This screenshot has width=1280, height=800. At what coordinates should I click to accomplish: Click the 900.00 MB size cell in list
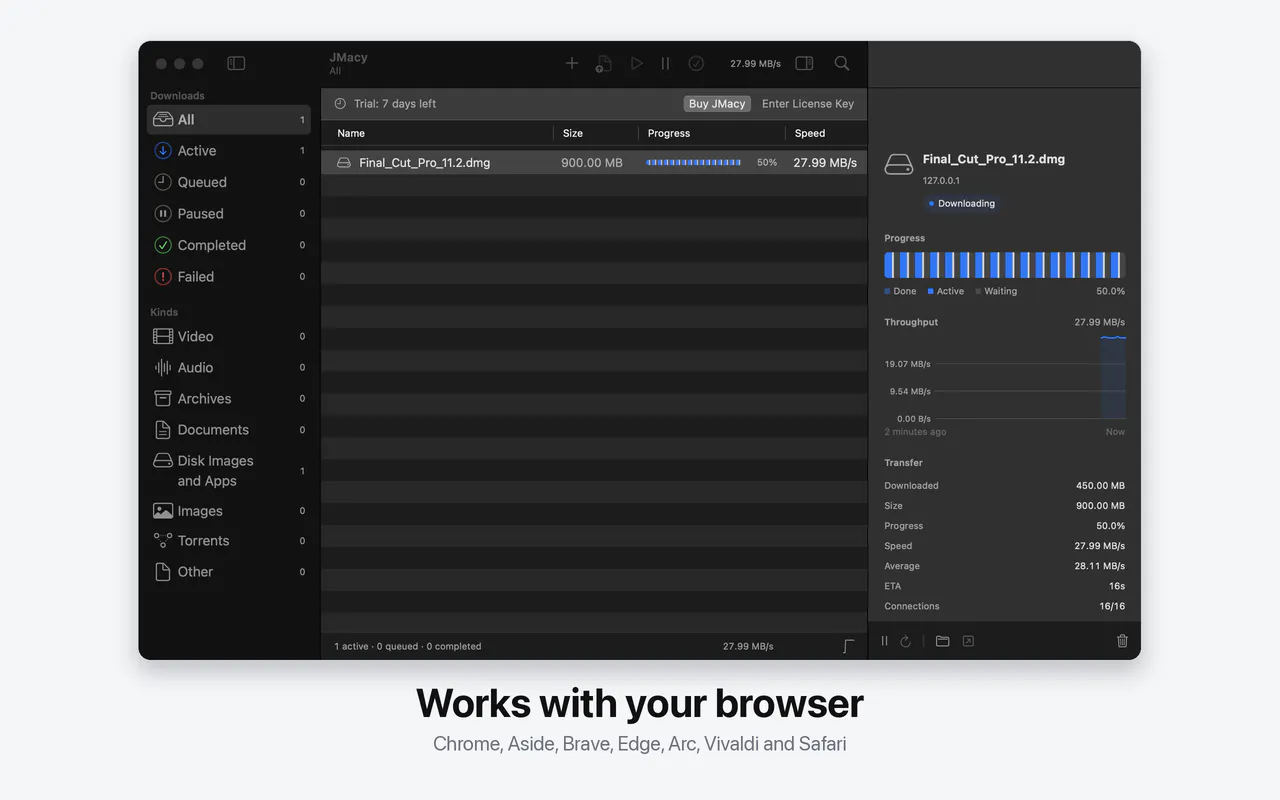[592, 162]
